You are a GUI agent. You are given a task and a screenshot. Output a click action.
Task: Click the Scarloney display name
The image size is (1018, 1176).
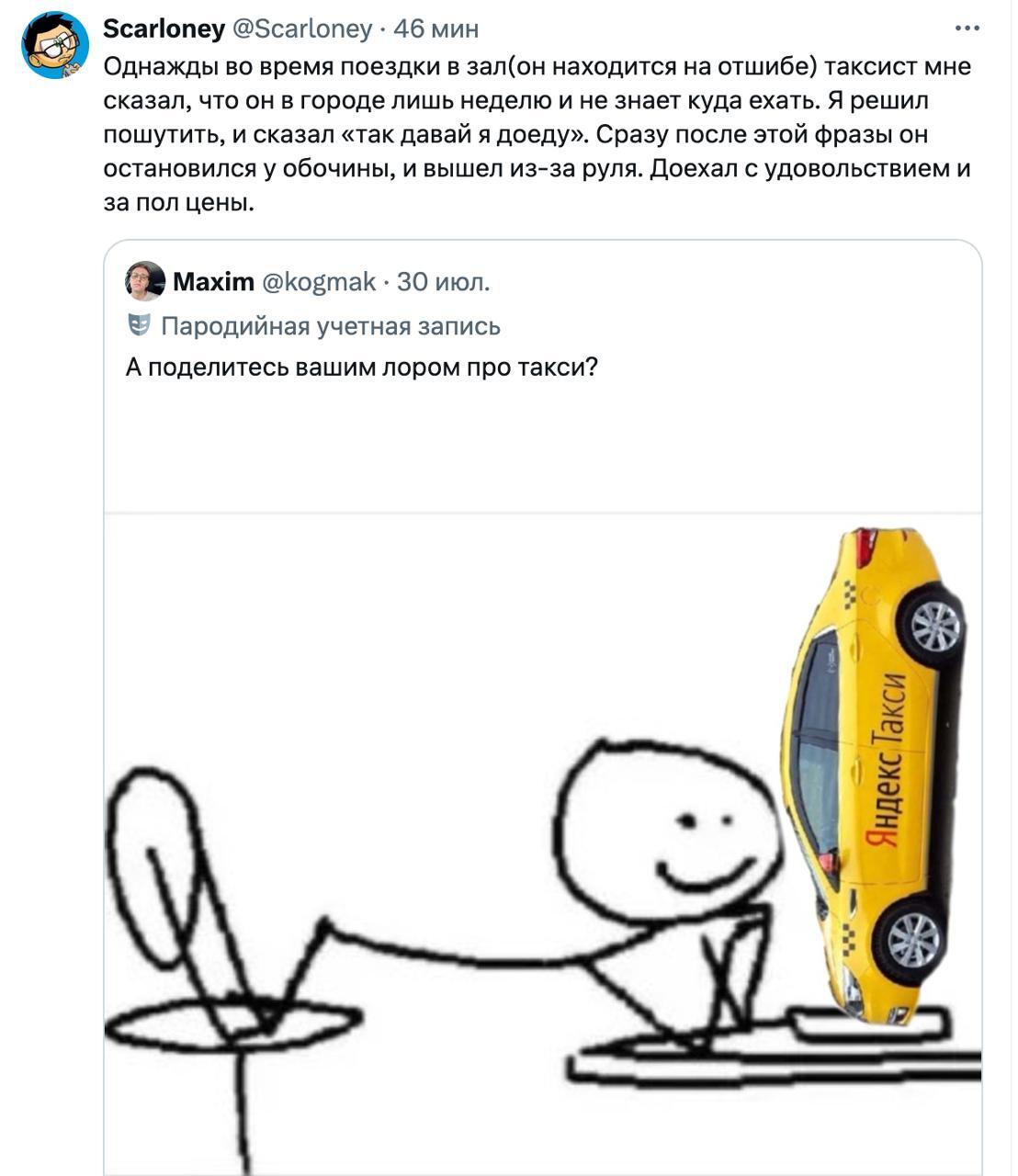pos(164,28)
